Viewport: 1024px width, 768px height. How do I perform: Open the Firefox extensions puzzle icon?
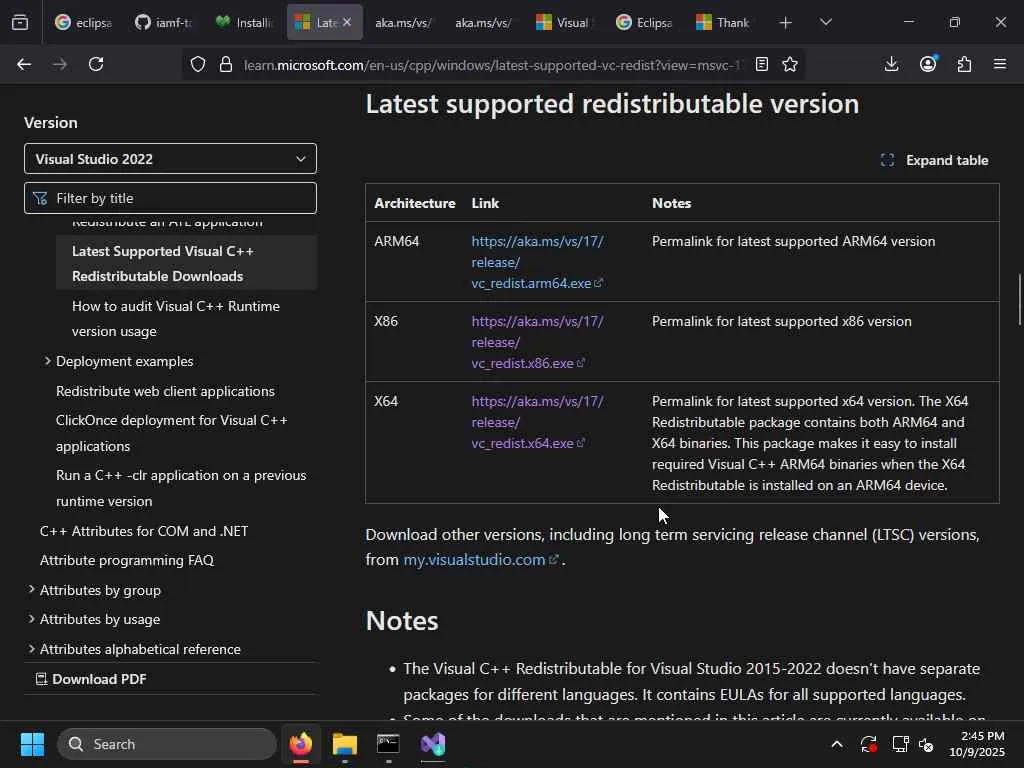pos(964,65)
